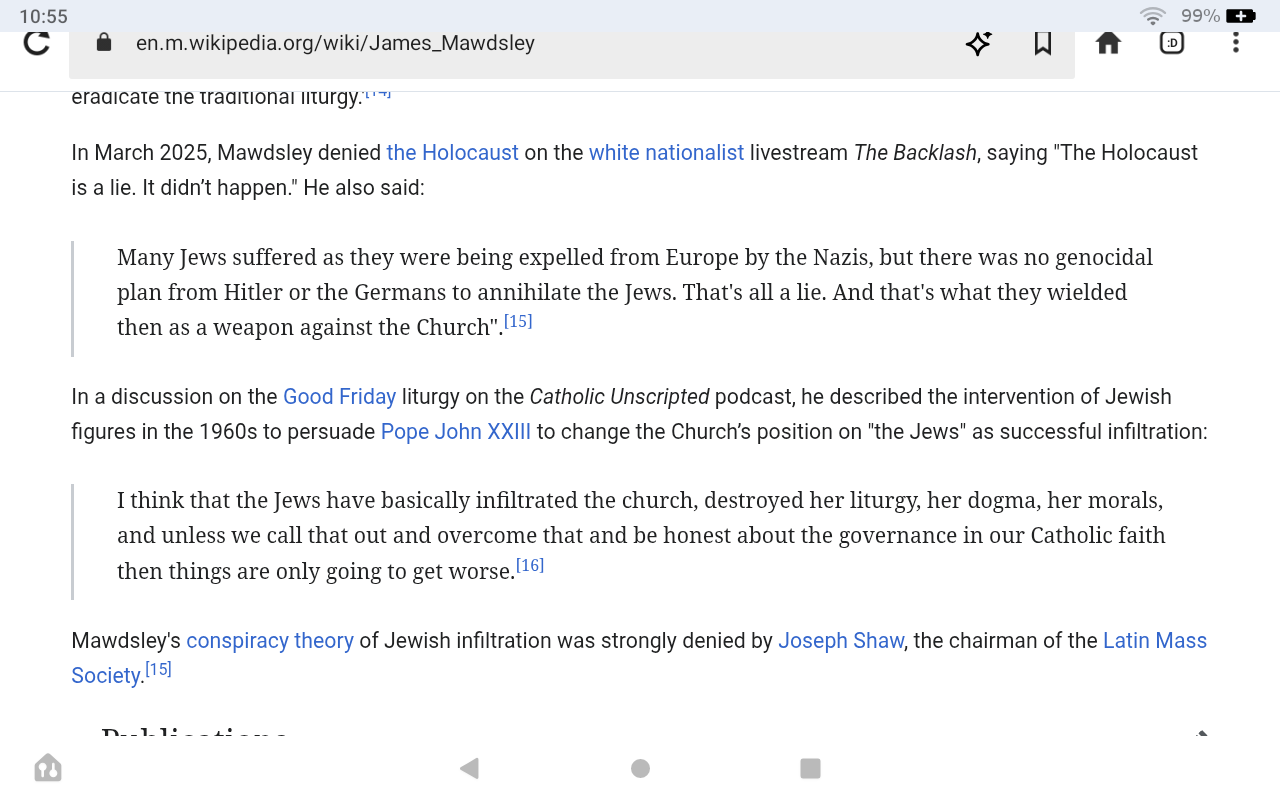Open the AI sparkle assistant icon
Image resolution: width=1280 pixels, height=800 pixels.
click(x=978, y=43)
